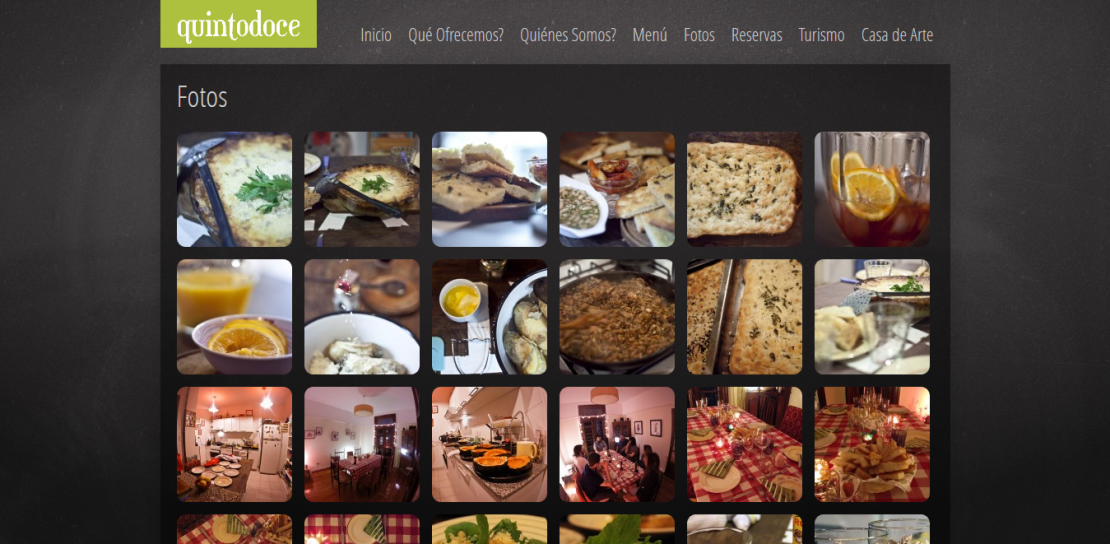Open photo of glass with orange slices
Viewport: 1110px width, 544px height.
[872, 189]
